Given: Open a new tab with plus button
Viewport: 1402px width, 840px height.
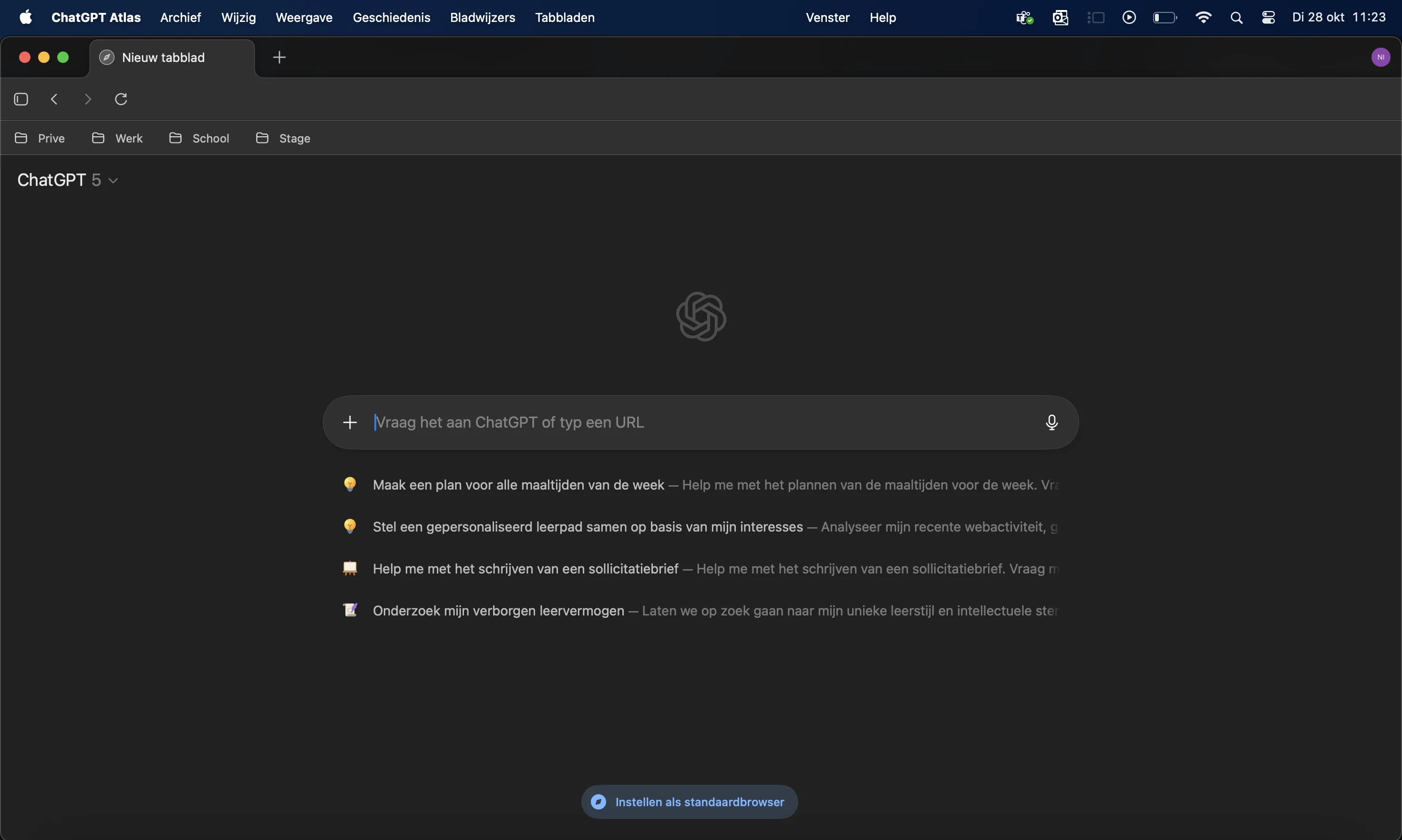Looking at the screenshot, I should [x=279, y=57].
